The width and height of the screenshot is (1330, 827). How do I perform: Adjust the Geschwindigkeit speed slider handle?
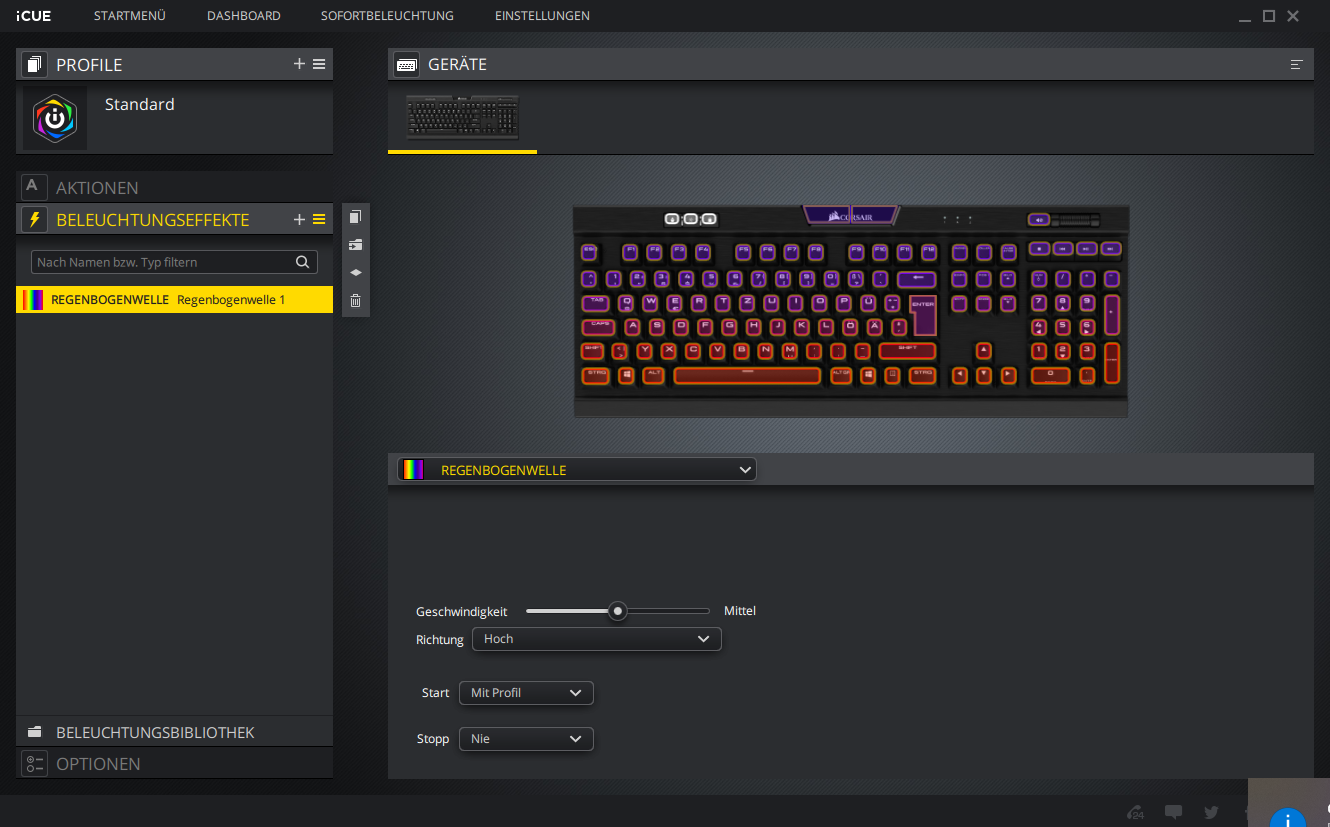click(x=618, y=611)
